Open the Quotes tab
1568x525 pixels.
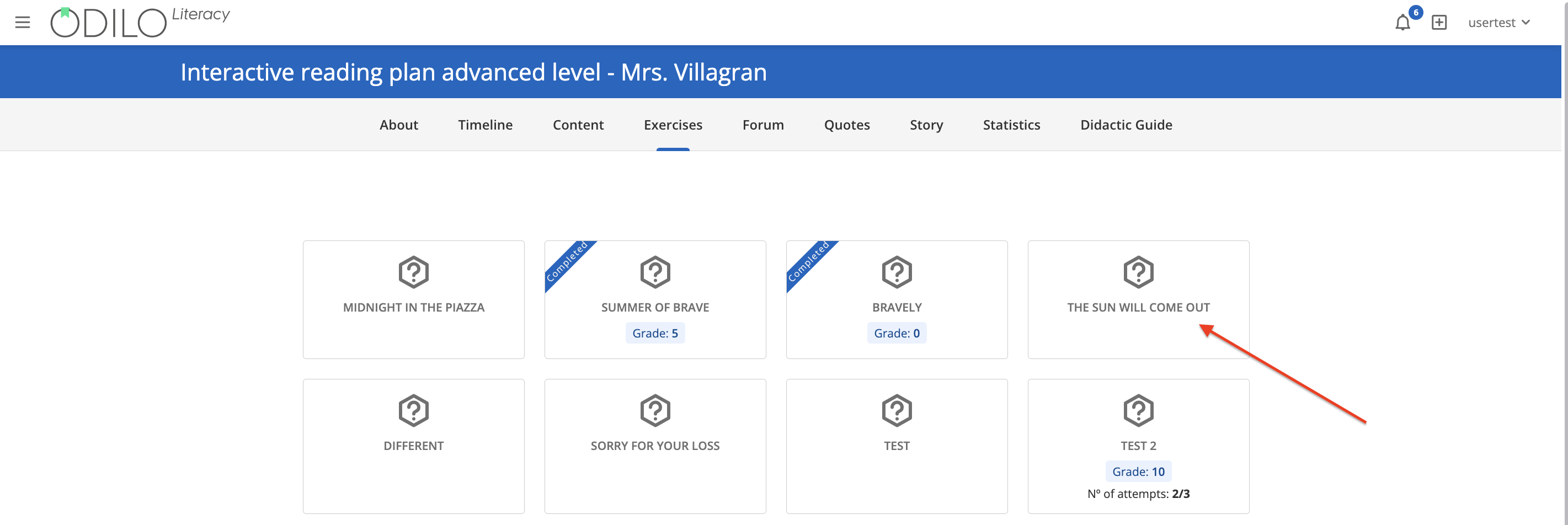click(847, 125)
